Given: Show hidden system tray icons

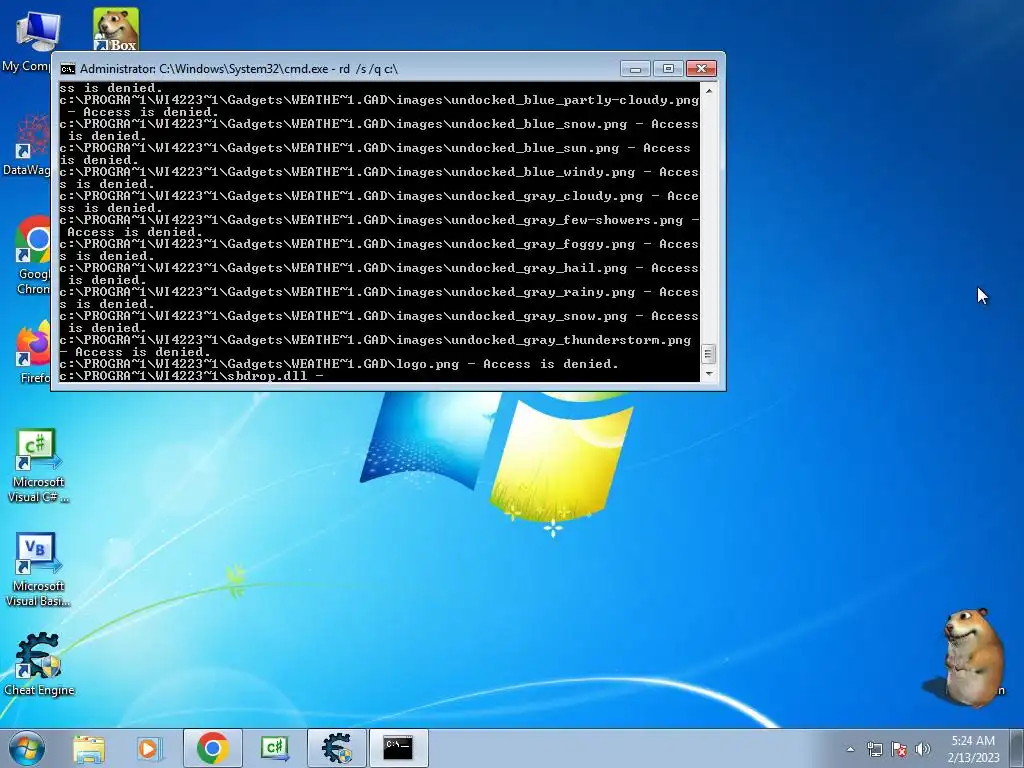Looking at the screenshot, I should pos(850,749).
